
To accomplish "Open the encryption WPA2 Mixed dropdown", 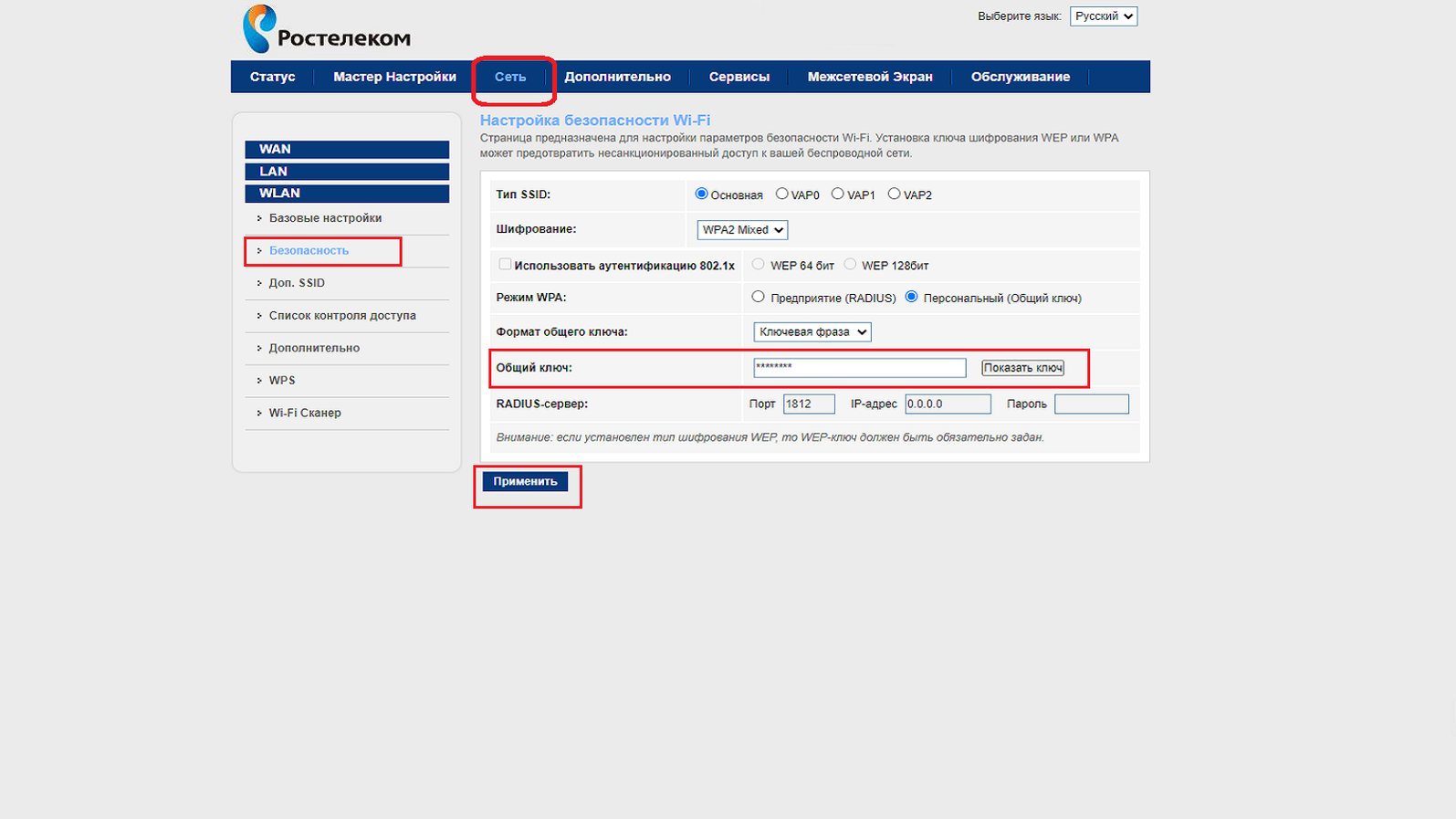I will [742, 230].
